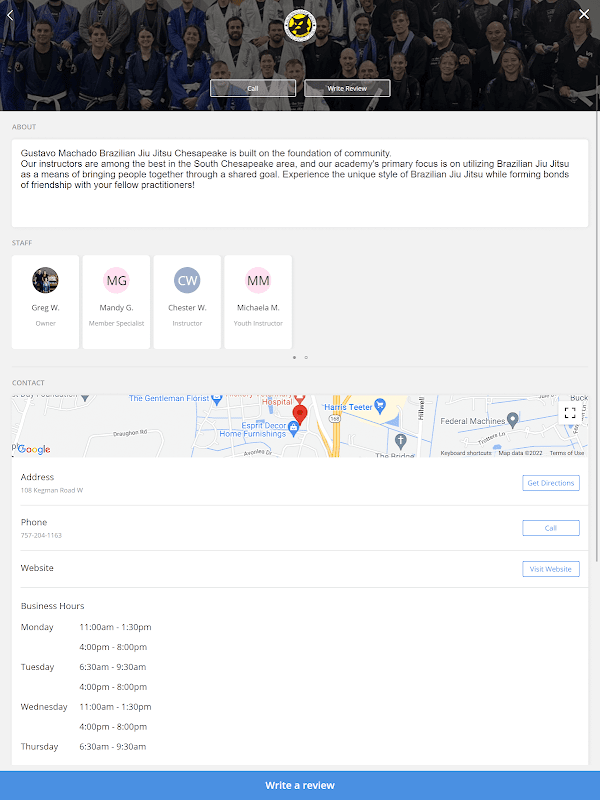This screenshot has height=800, width=600.
Task: Click the Thursday day label
Action: [39, 746]
